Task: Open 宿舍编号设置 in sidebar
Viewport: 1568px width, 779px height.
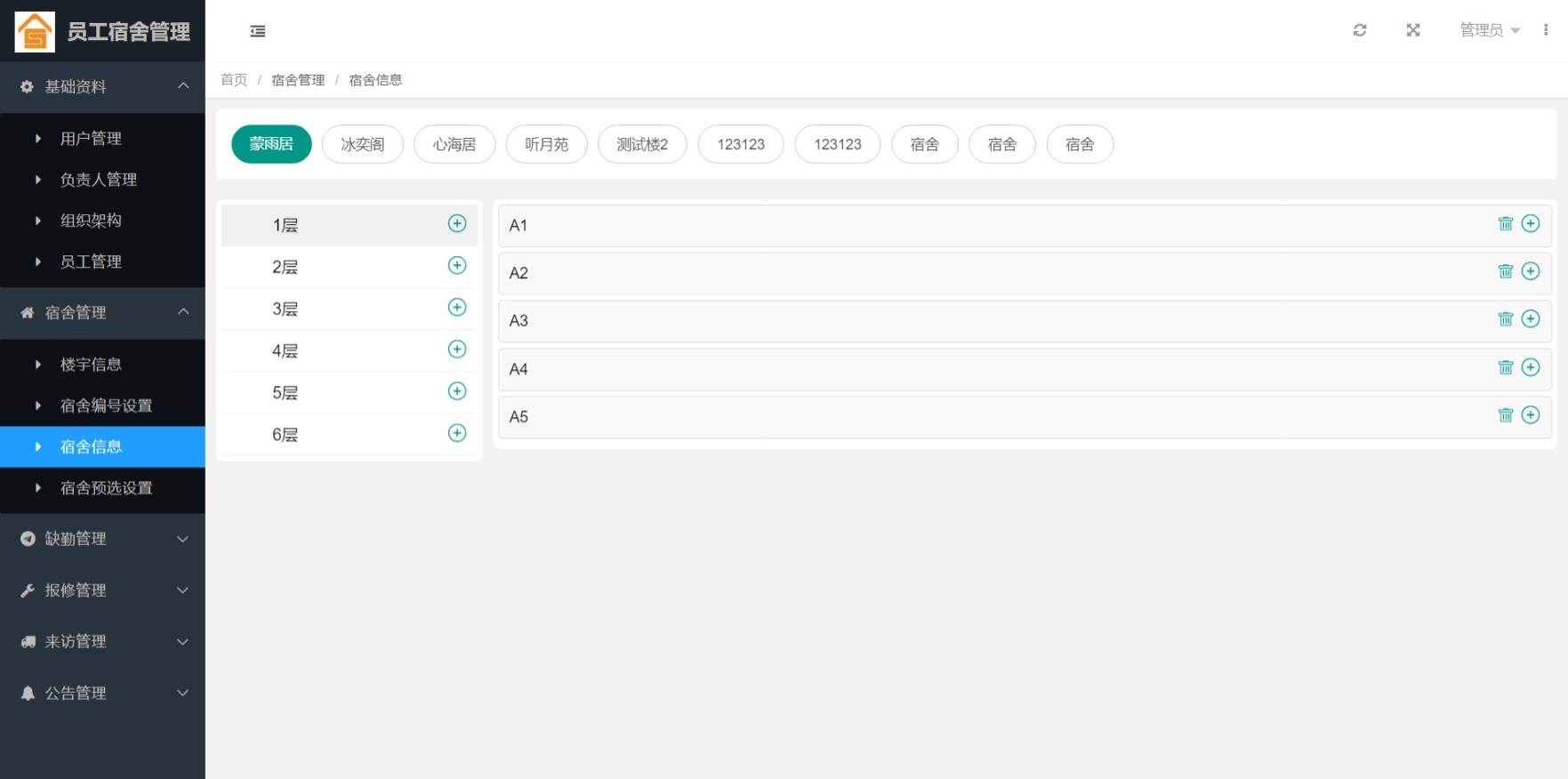Action: pos(102,406)
